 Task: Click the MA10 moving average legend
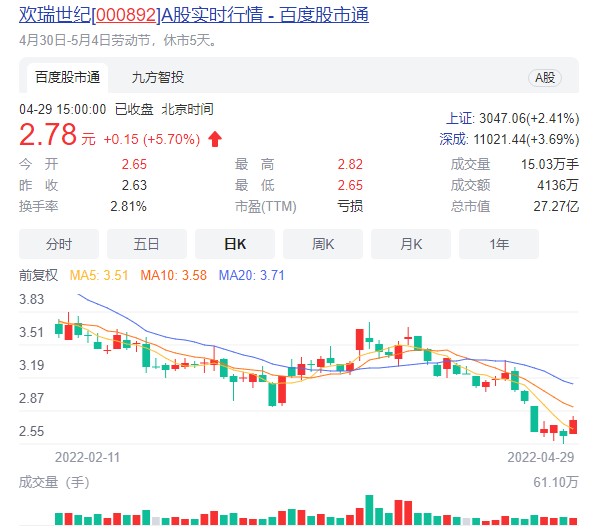[x=173, y=275]
